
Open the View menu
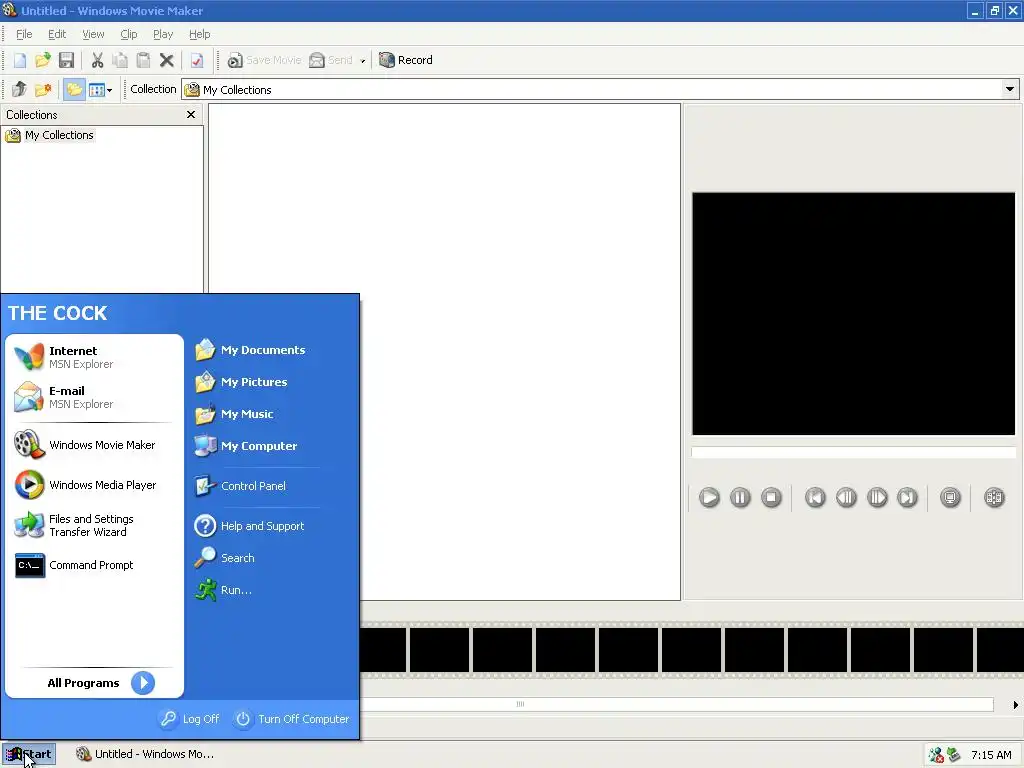[93, 34]
